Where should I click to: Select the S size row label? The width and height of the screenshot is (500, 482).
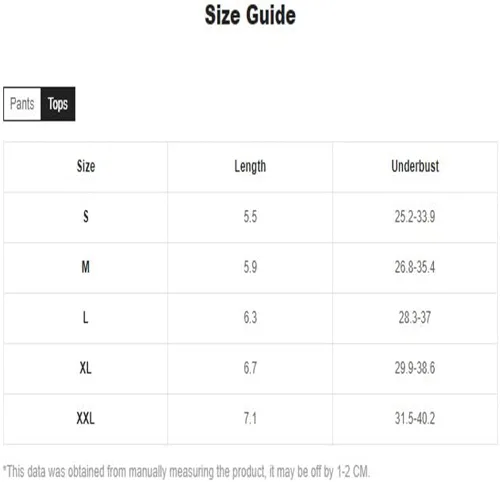86,217
